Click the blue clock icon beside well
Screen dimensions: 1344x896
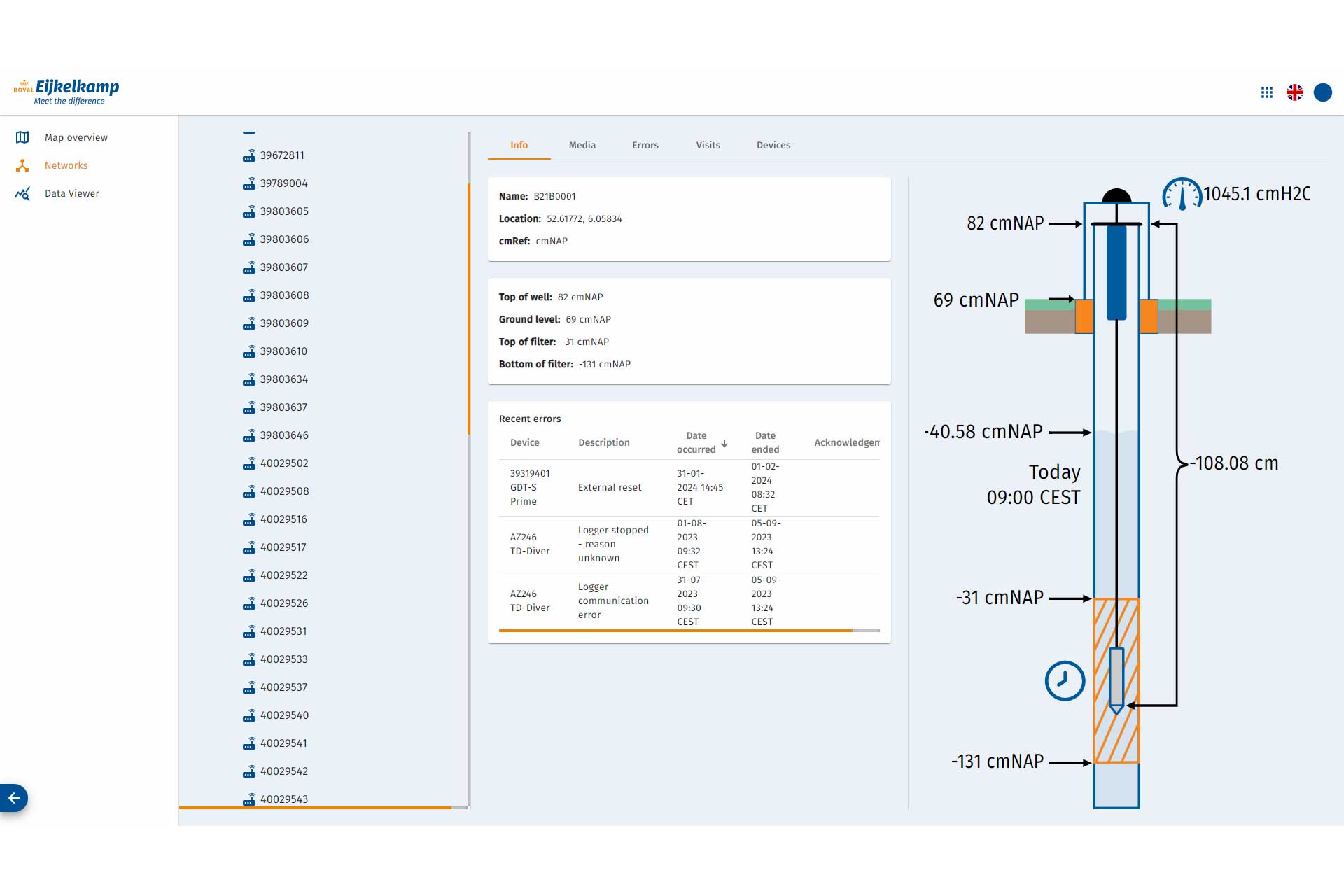[x=1065, y=680]
